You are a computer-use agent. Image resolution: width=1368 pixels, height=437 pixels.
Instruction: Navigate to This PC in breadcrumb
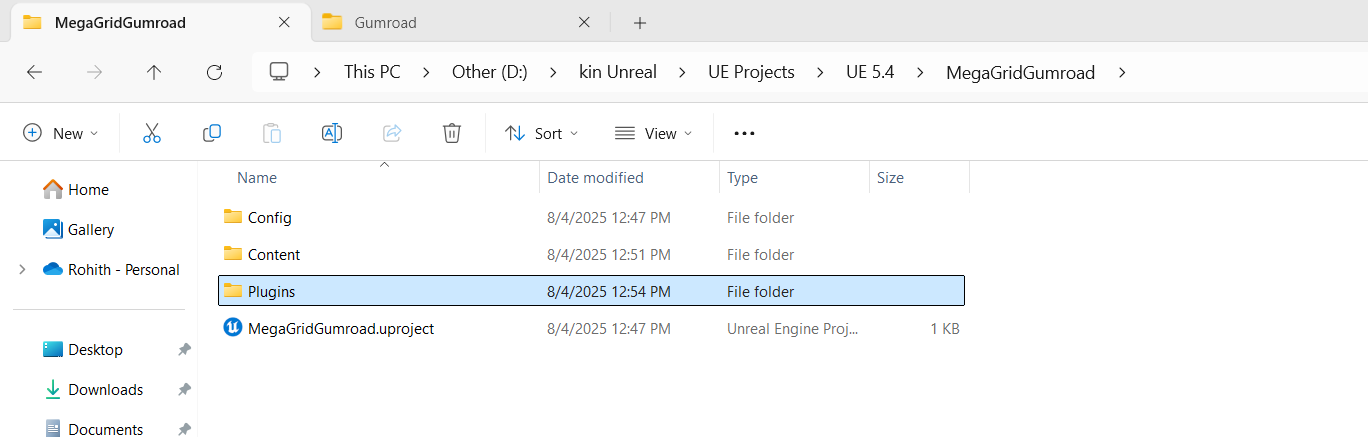(372, 72)
